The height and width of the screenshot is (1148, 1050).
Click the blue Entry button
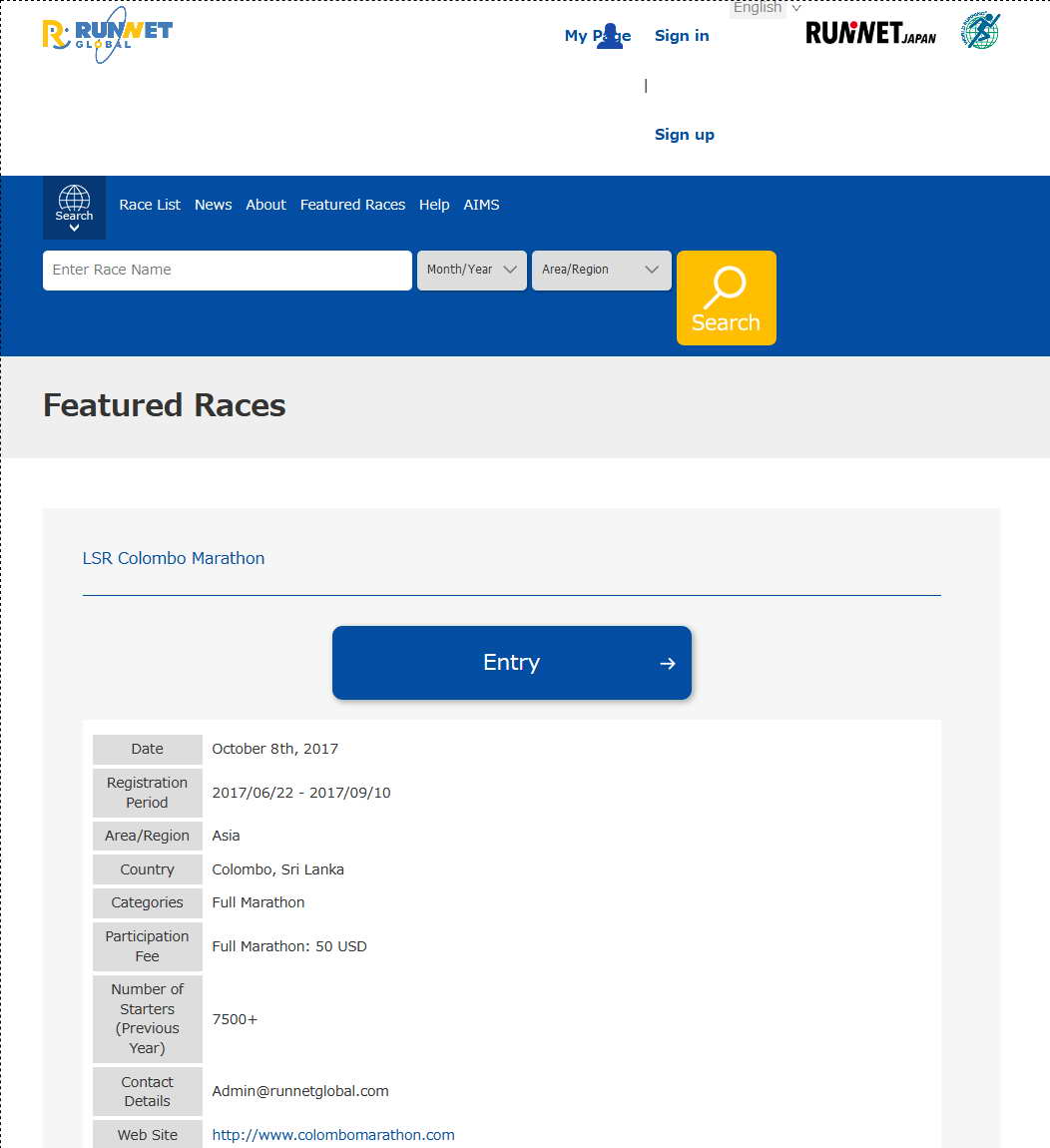coord(511,663)
